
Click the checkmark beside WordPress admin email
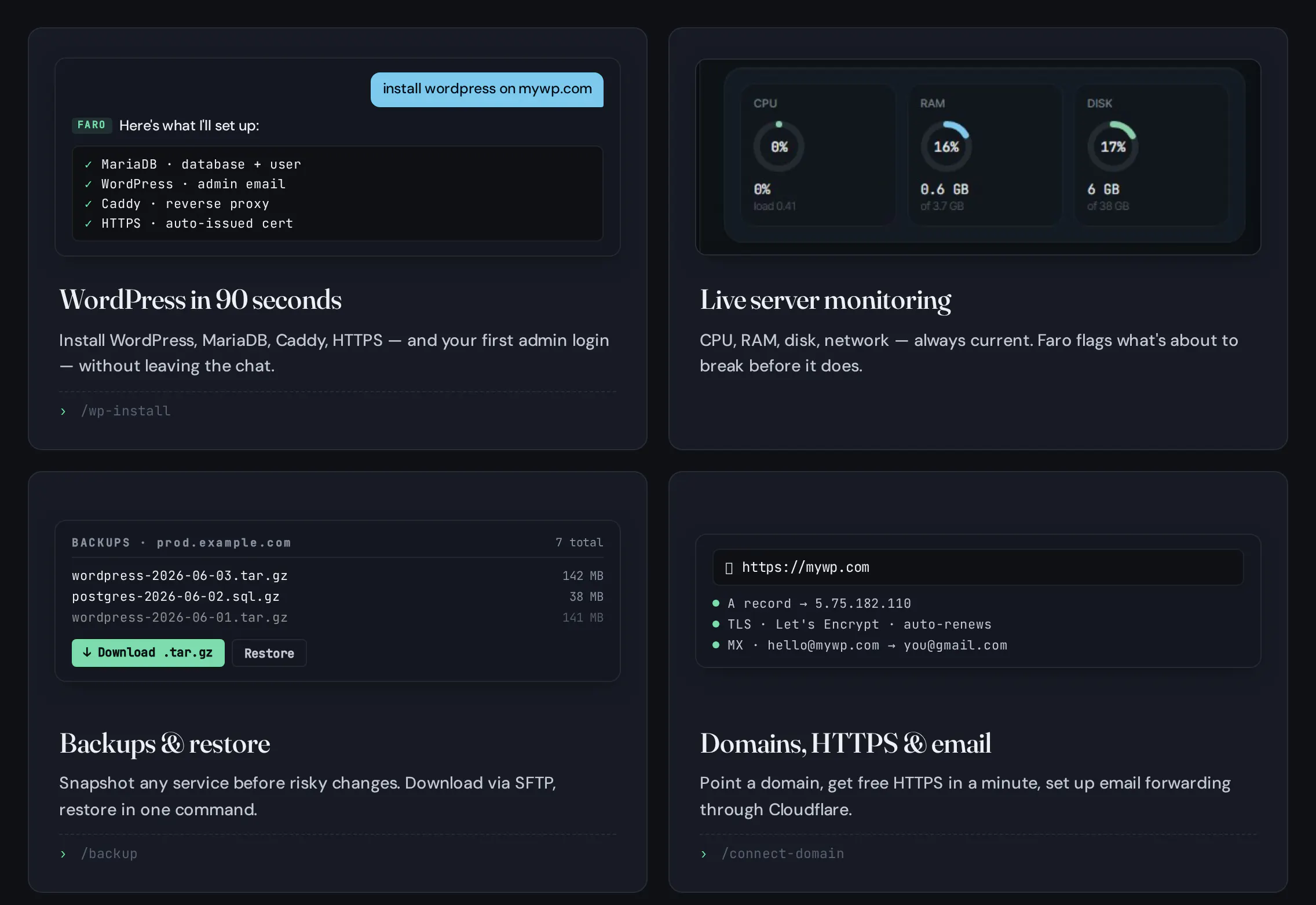(x=88, y=185)
